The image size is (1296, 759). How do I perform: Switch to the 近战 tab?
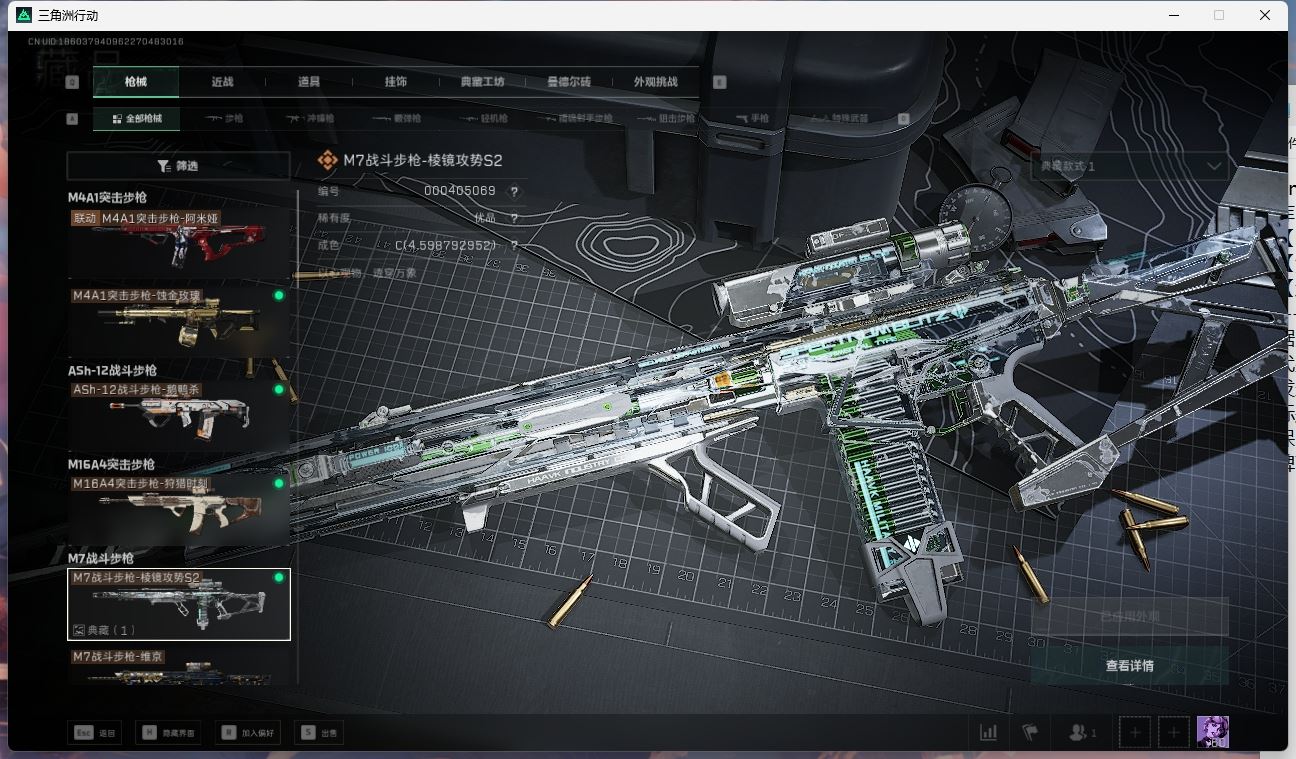[222, 82]
